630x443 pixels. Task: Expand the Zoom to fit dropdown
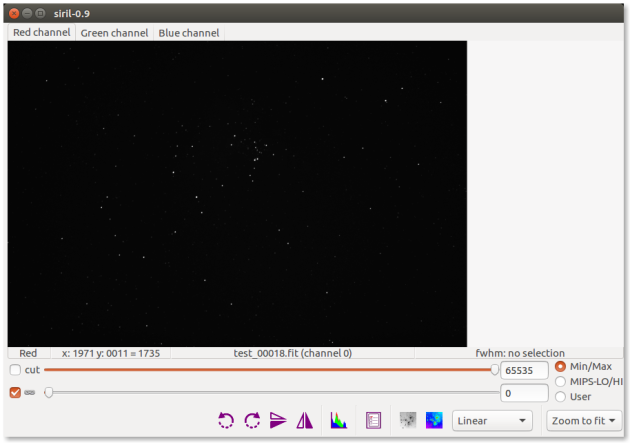[x=584, y=421]
